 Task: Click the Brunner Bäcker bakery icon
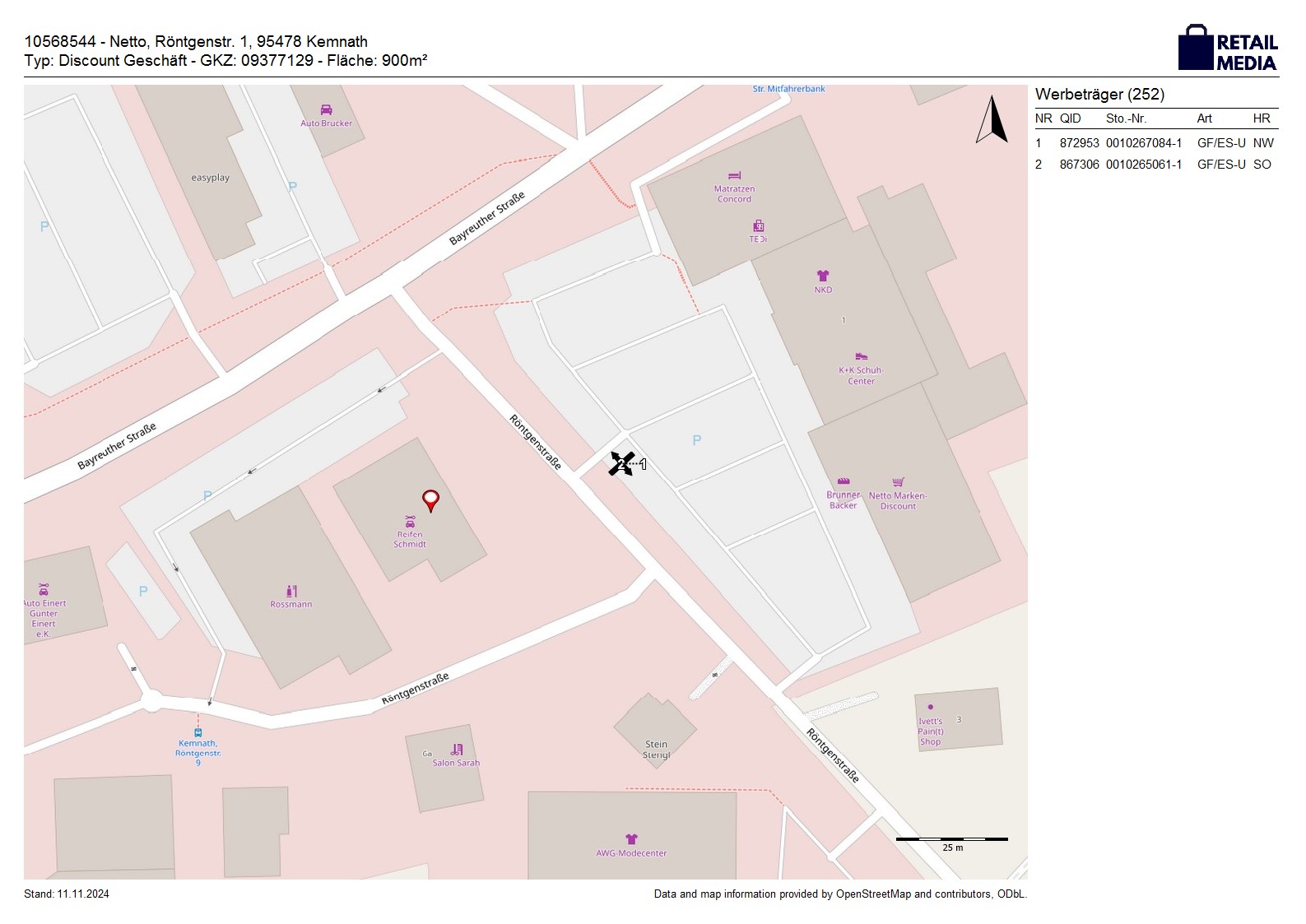843,481
